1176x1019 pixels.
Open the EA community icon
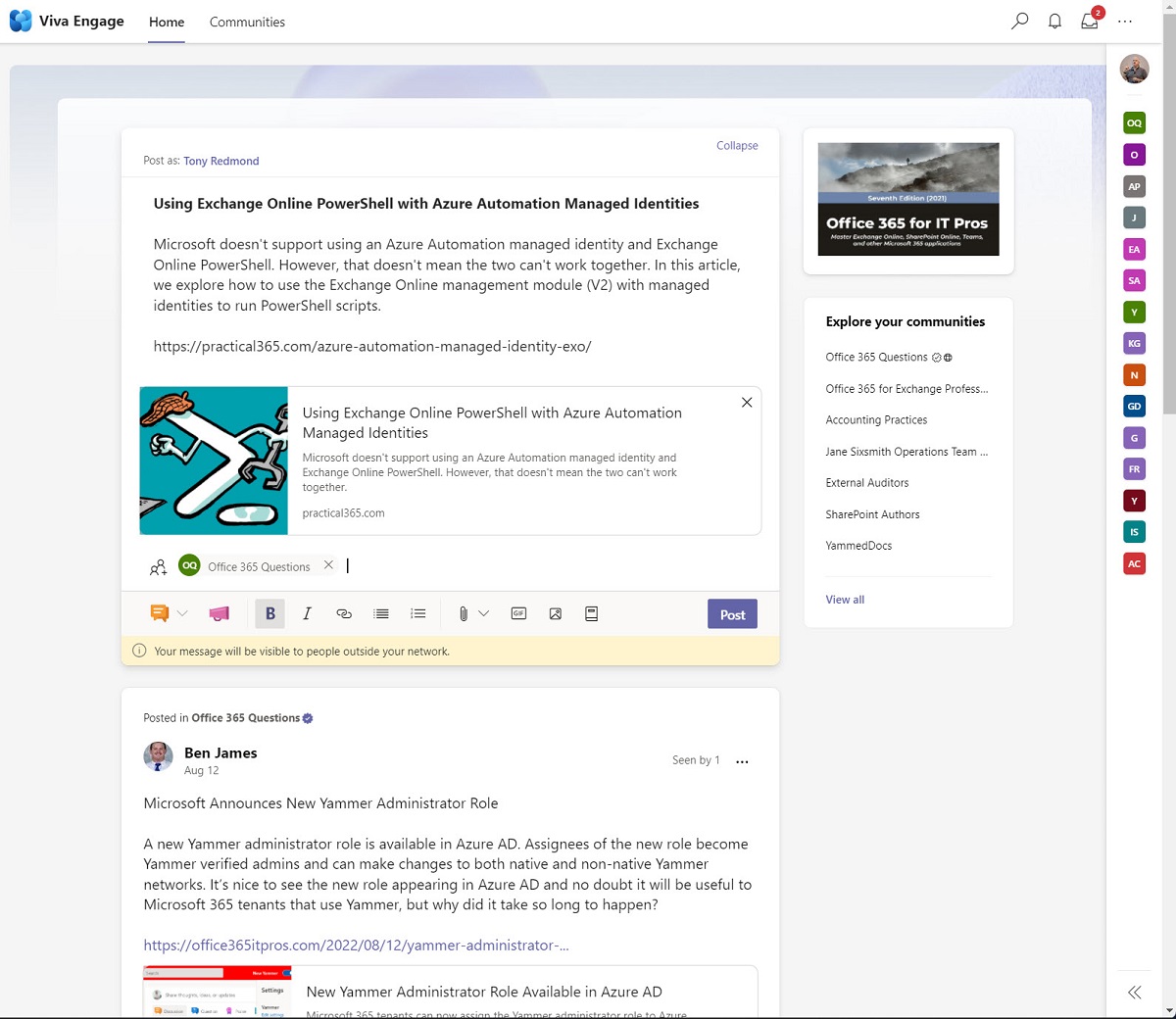click(1134, 249)
